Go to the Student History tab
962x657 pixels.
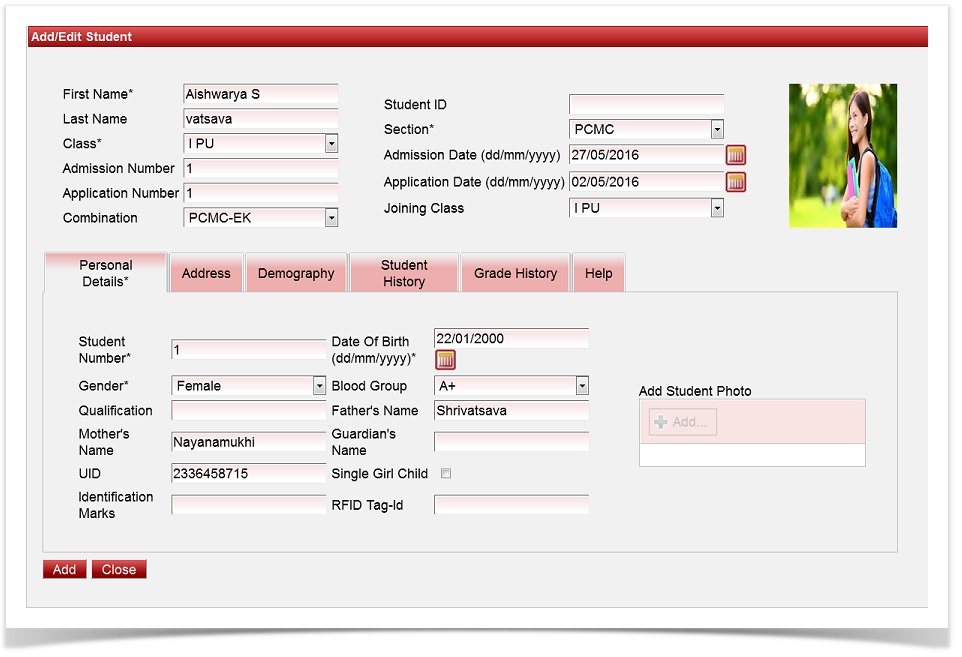(404, 273)
